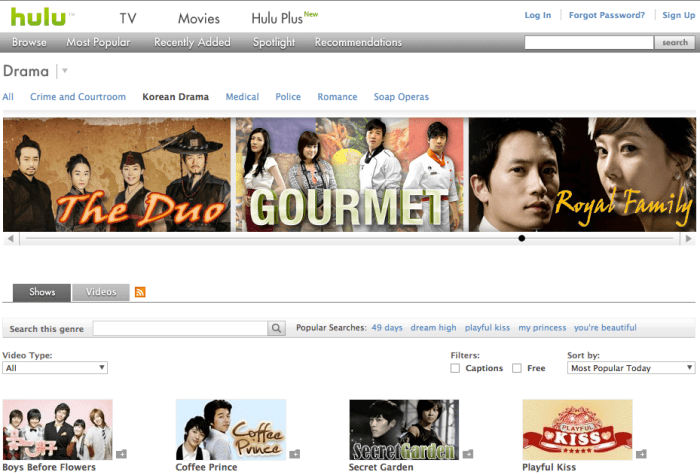This screenshot has height=475, width=700.
Task: Enable the Captions filter checkbox
Action: (x=456, y=368)
